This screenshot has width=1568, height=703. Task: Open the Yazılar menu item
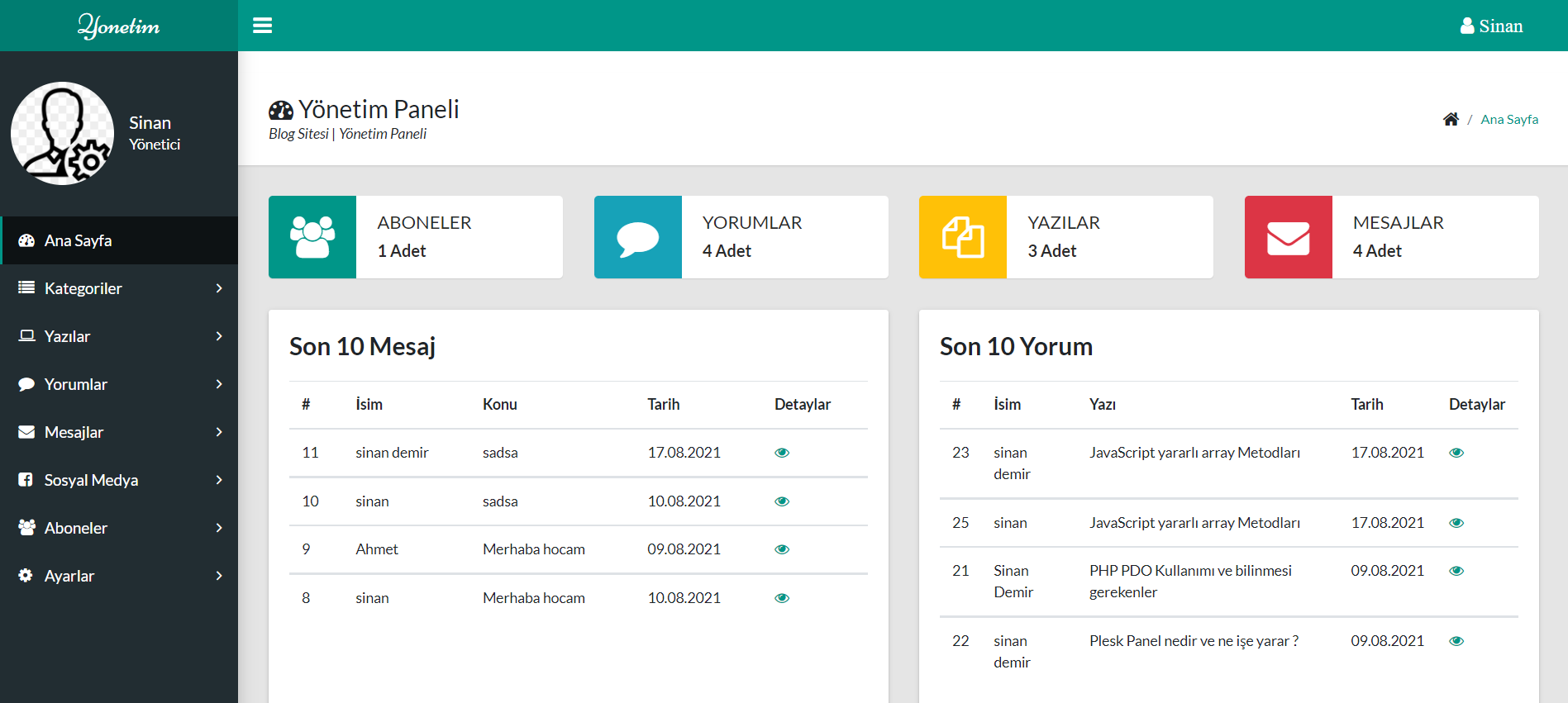click(x=119, y=336)
